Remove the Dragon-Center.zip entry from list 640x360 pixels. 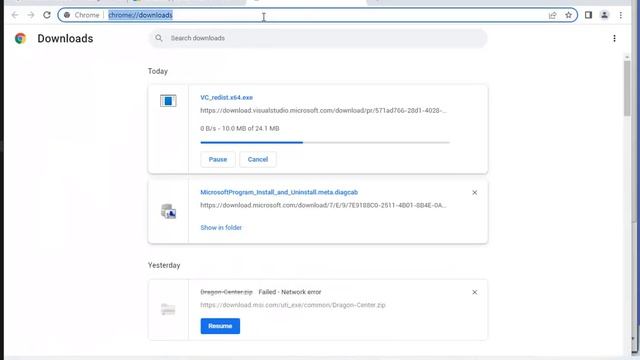[x=475, y=292]
